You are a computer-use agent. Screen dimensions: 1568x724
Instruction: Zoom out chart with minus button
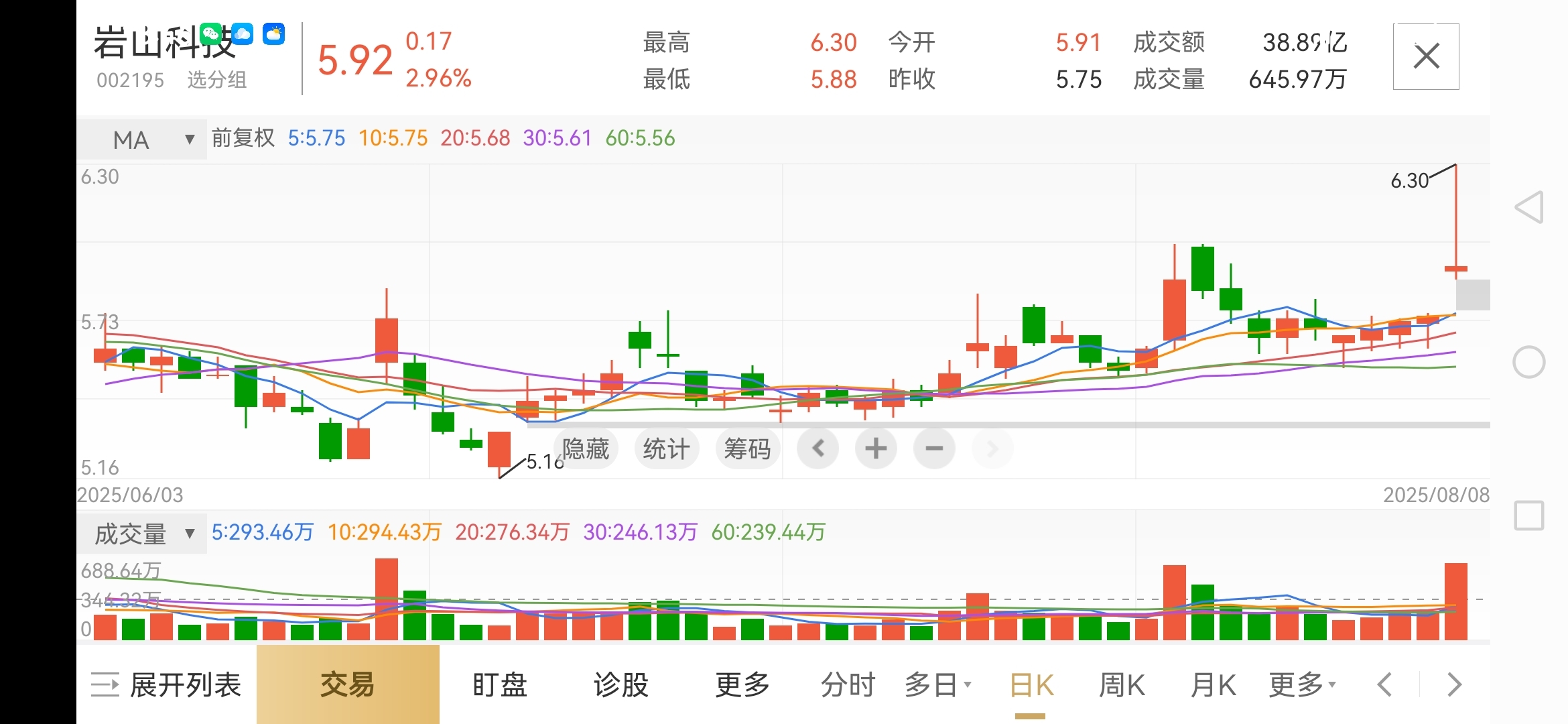point(934,448)
